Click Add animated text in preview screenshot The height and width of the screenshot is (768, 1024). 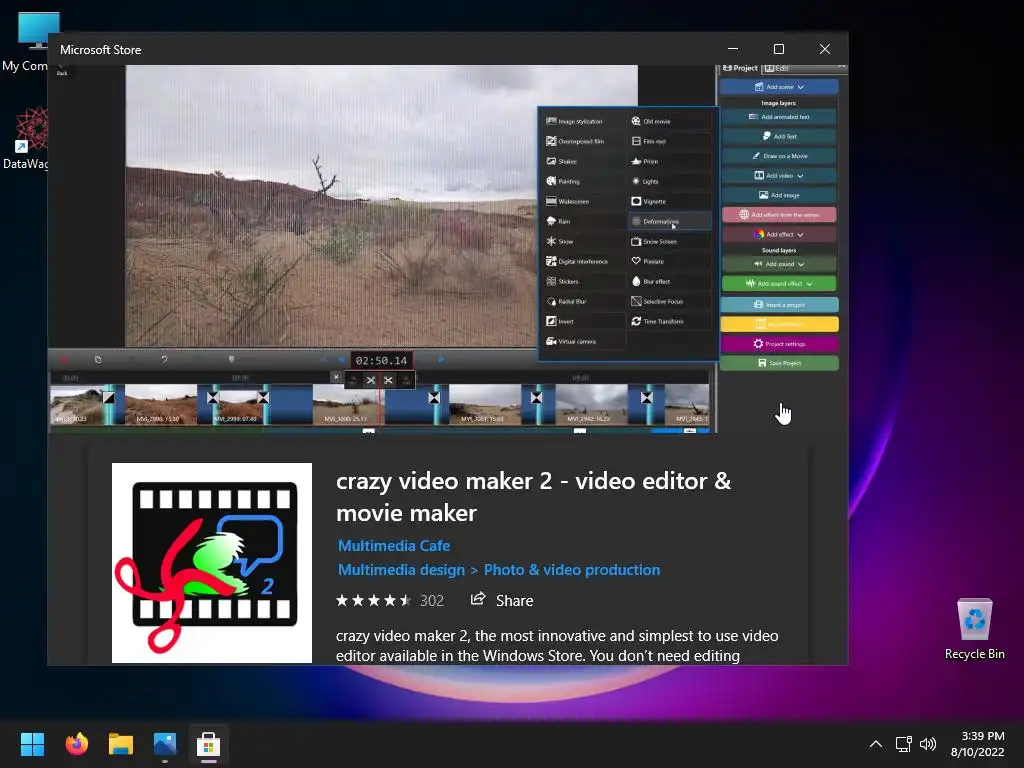coord(779,117)
